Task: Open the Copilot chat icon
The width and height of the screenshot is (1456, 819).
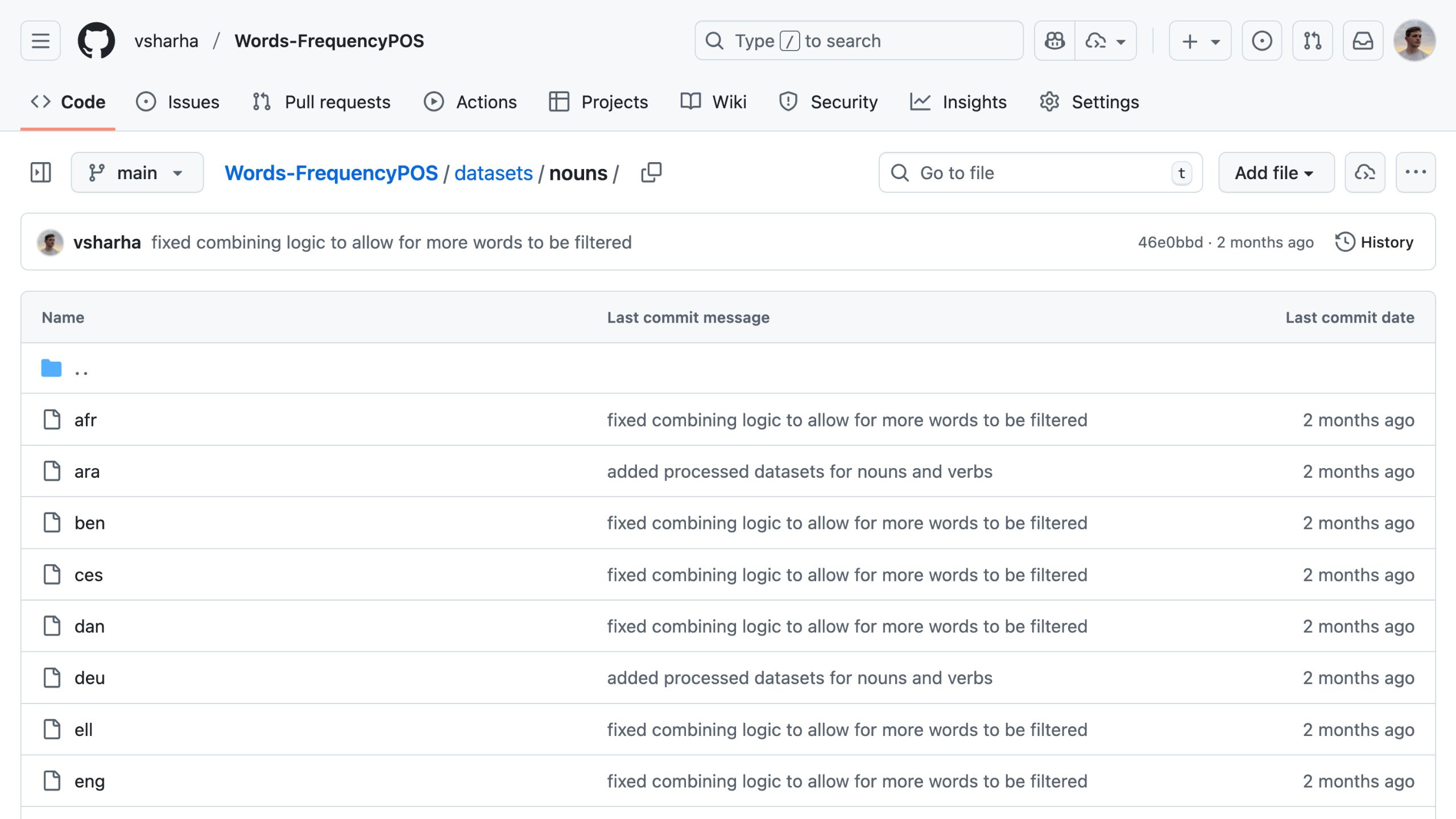Action: (1054, 41)
